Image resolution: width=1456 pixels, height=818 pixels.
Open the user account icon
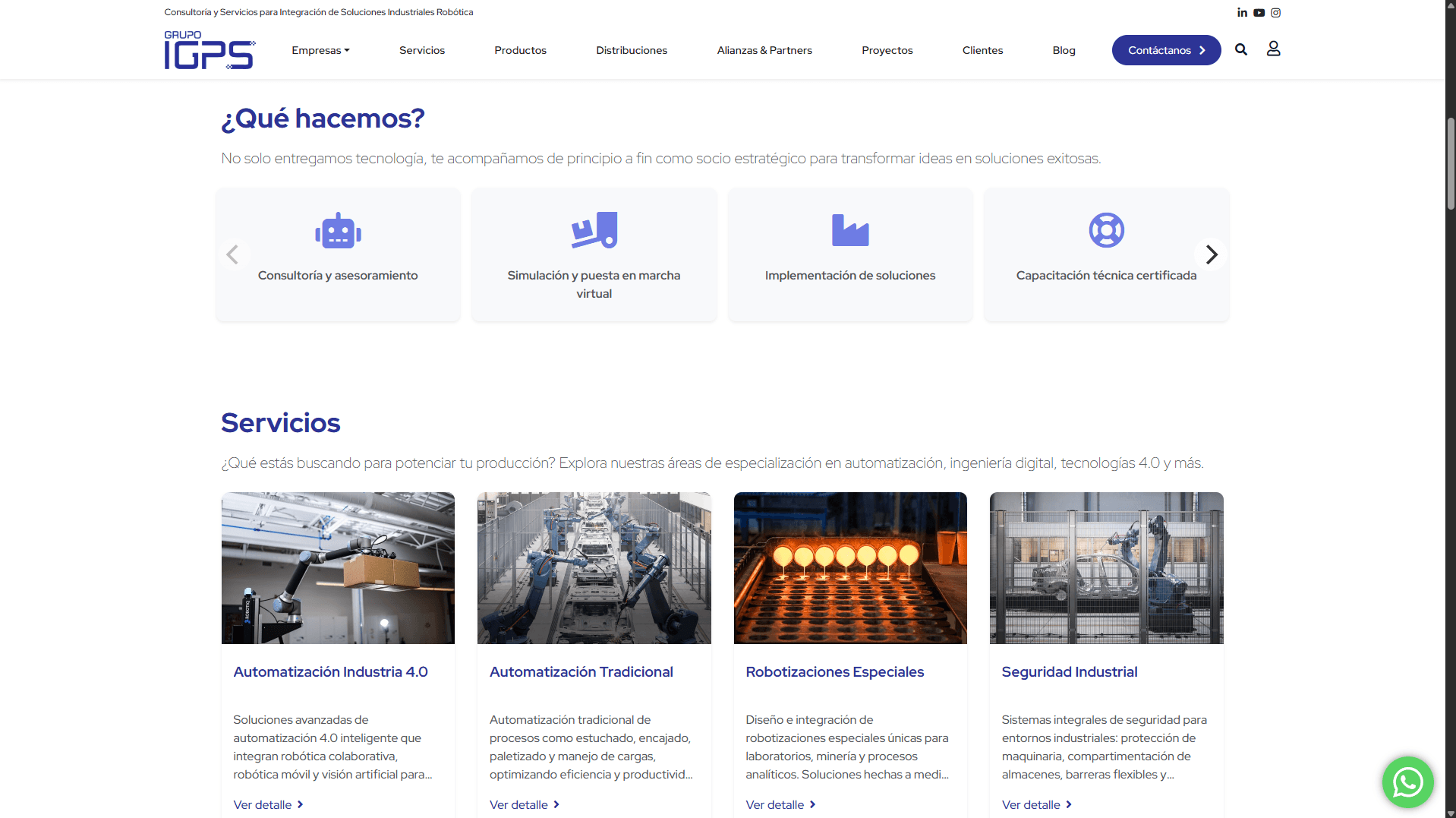point(1273,49)
